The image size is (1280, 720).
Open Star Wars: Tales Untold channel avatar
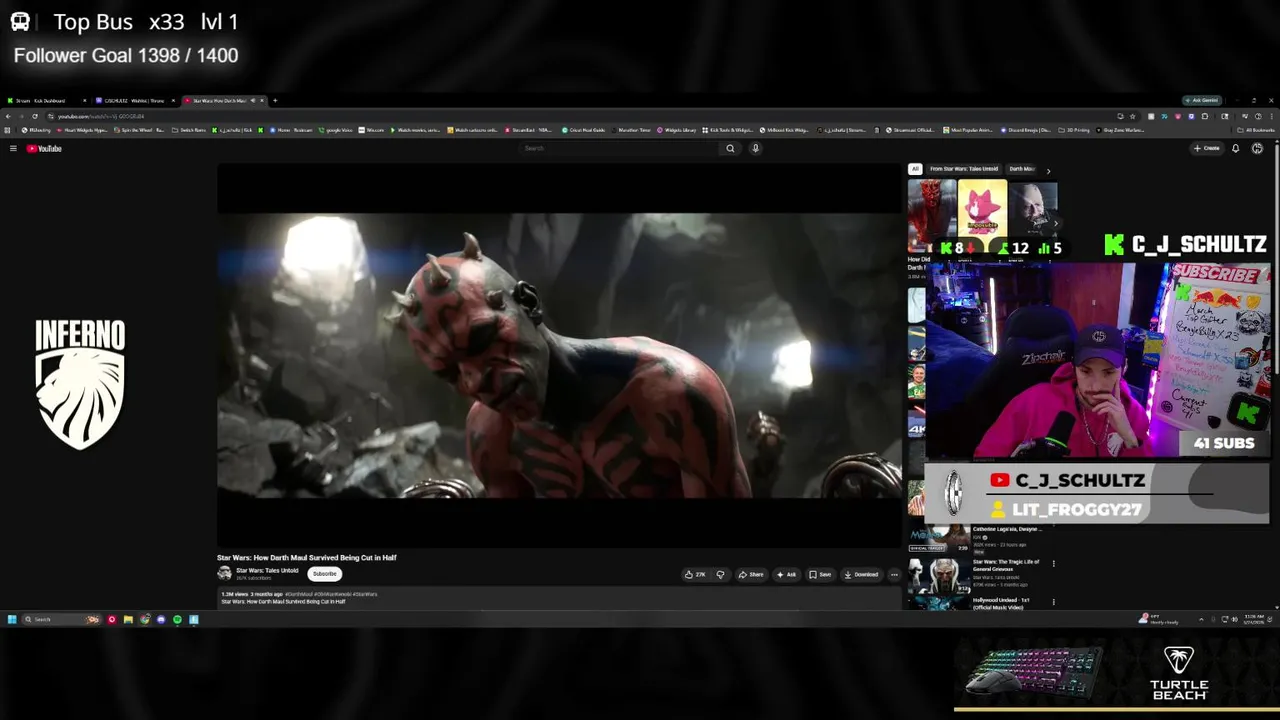click(225, 573)
